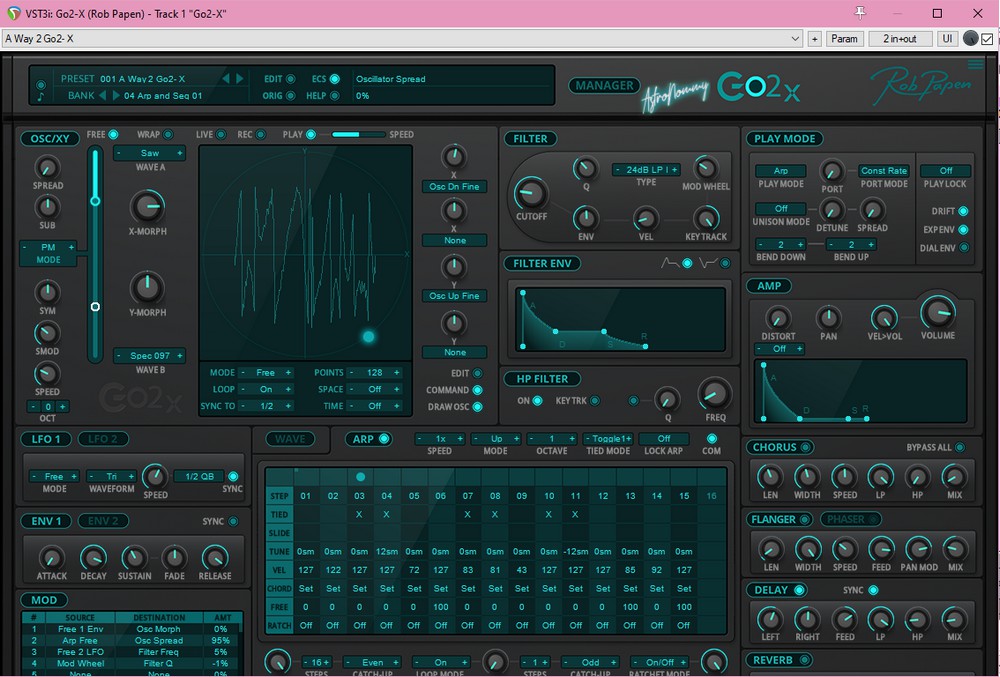This screenshot has width=1000, height=677.
Task: Switch to the WAVE tab
Action: click(290, 439)
